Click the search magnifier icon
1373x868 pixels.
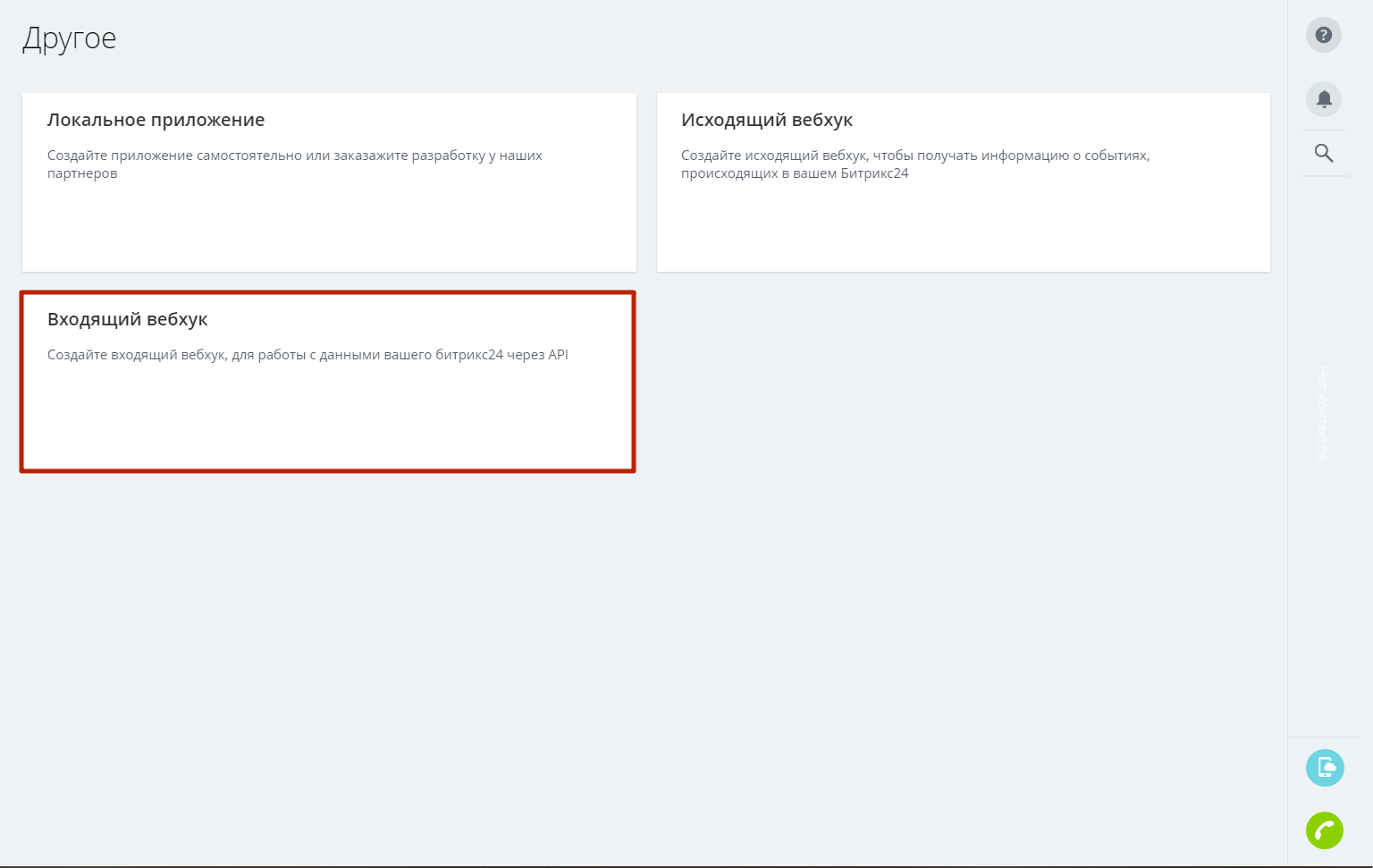[x=1324, y=153]
